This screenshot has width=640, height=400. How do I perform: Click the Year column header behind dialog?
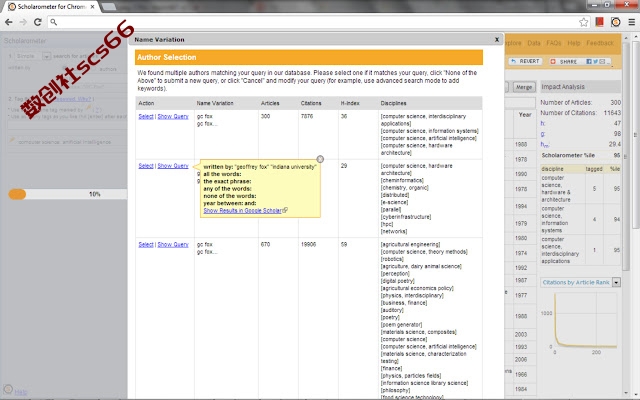525,115
